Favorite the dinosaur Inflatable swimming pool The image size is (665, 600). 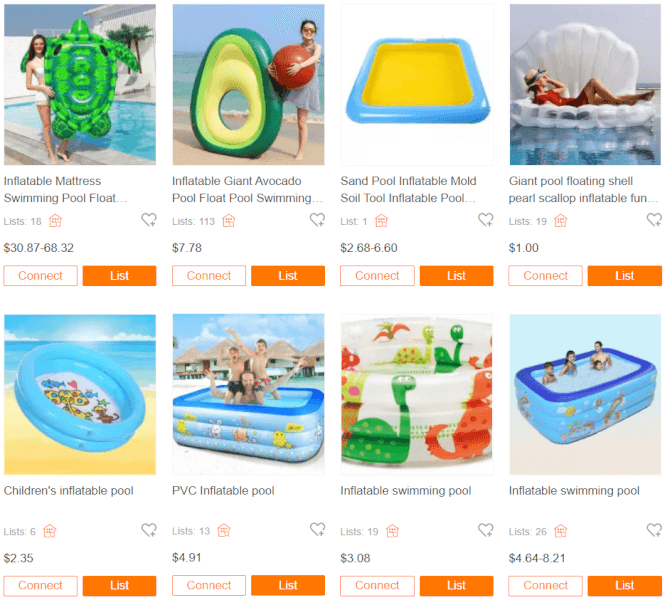tap(486, 530)
